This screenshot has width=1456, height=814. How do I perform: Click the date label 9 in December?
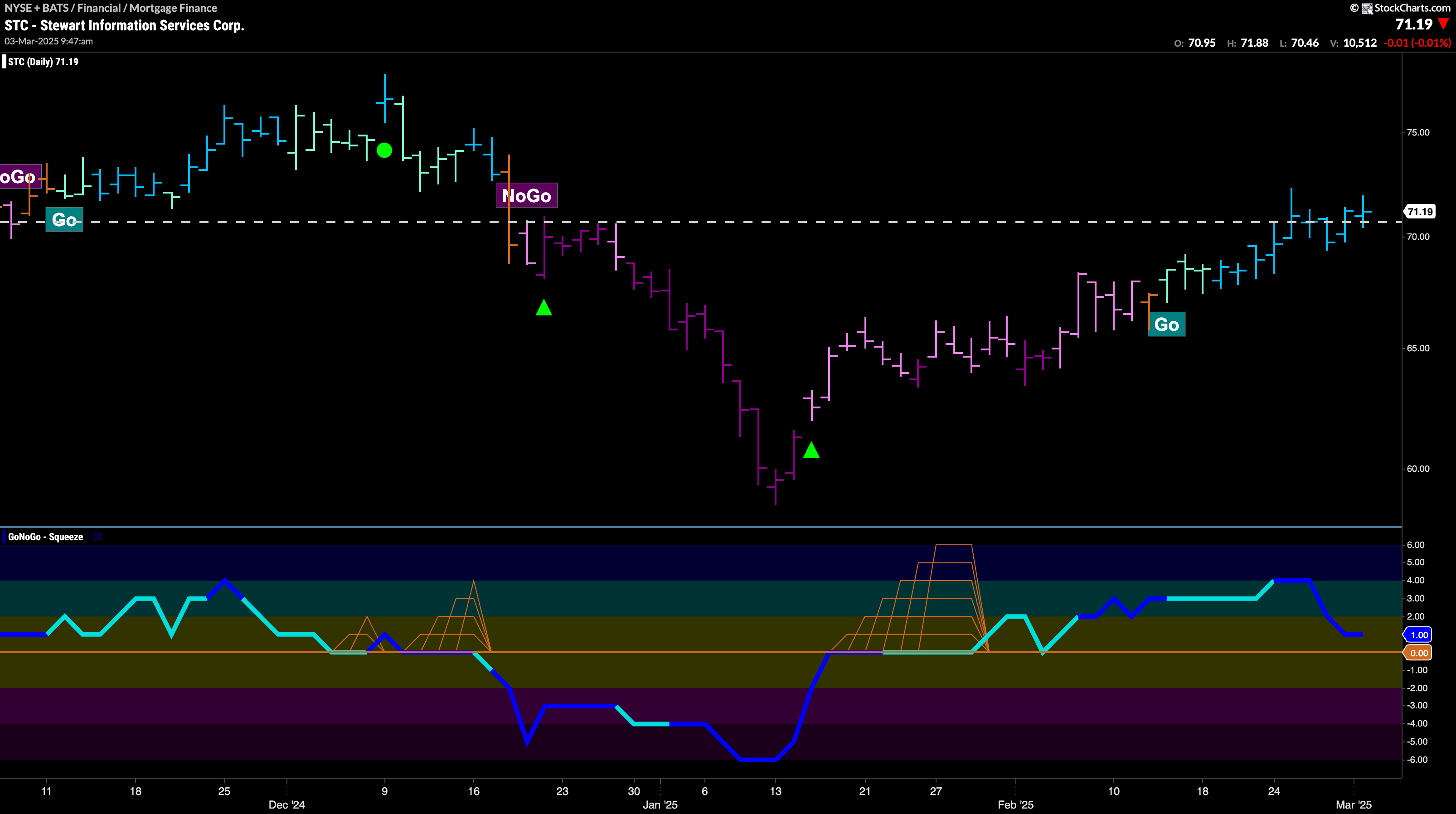coord(384,791)
